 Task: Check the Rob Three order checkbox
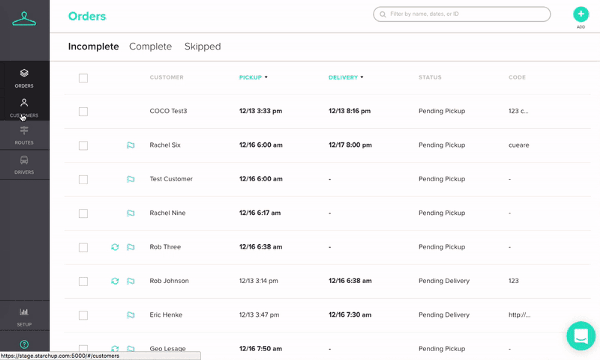tap(83, 248)
